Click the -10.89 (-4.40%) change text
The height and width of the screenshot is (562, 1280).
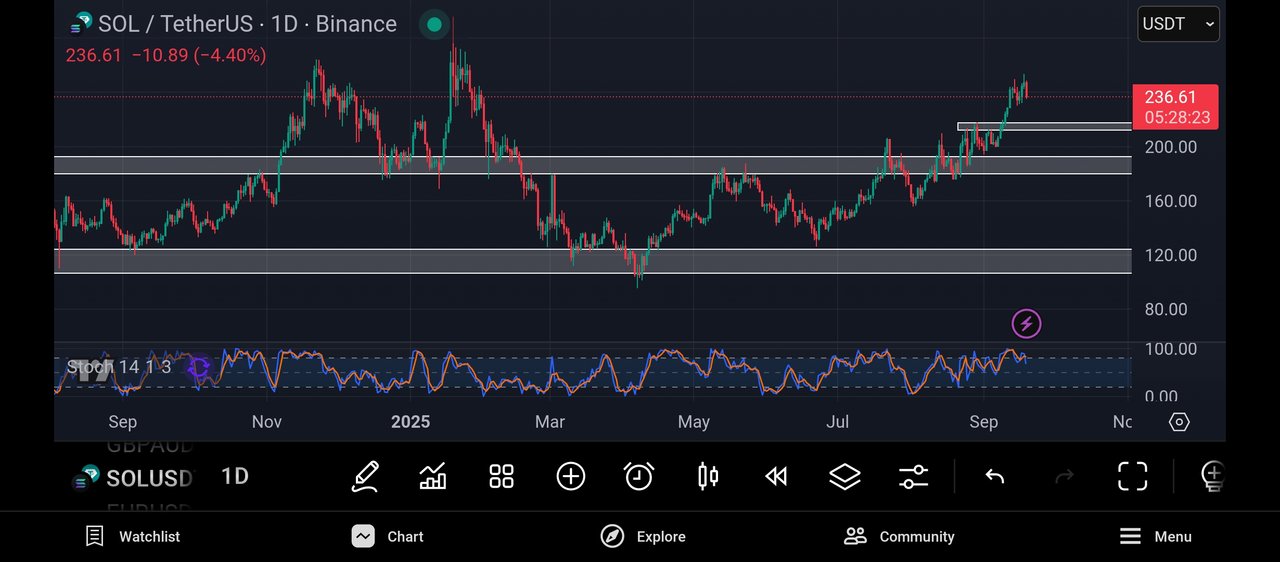tap(198, 56)
